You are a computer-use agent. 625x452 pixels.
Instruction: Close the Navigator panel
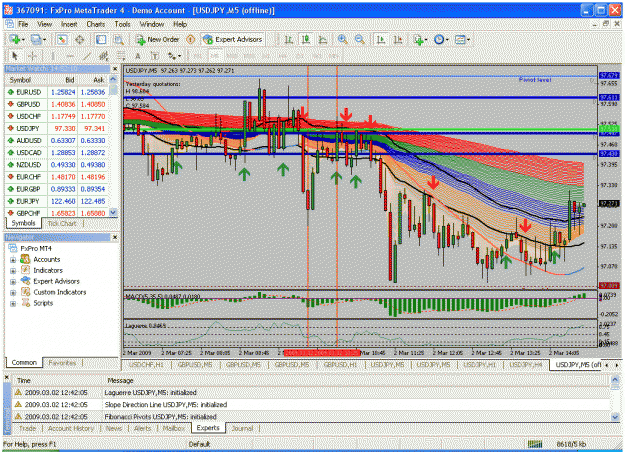[x=115, y=238]
